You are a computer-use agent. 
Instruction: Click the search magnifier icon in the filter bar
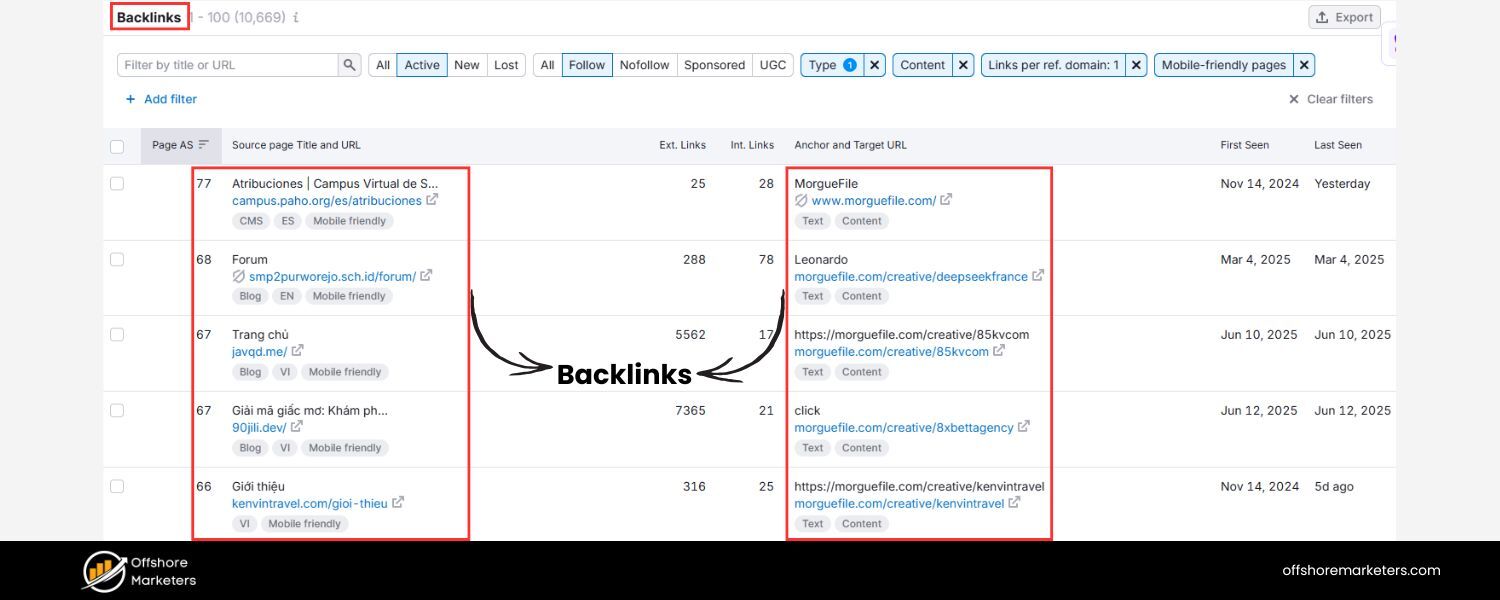(350, 64)
